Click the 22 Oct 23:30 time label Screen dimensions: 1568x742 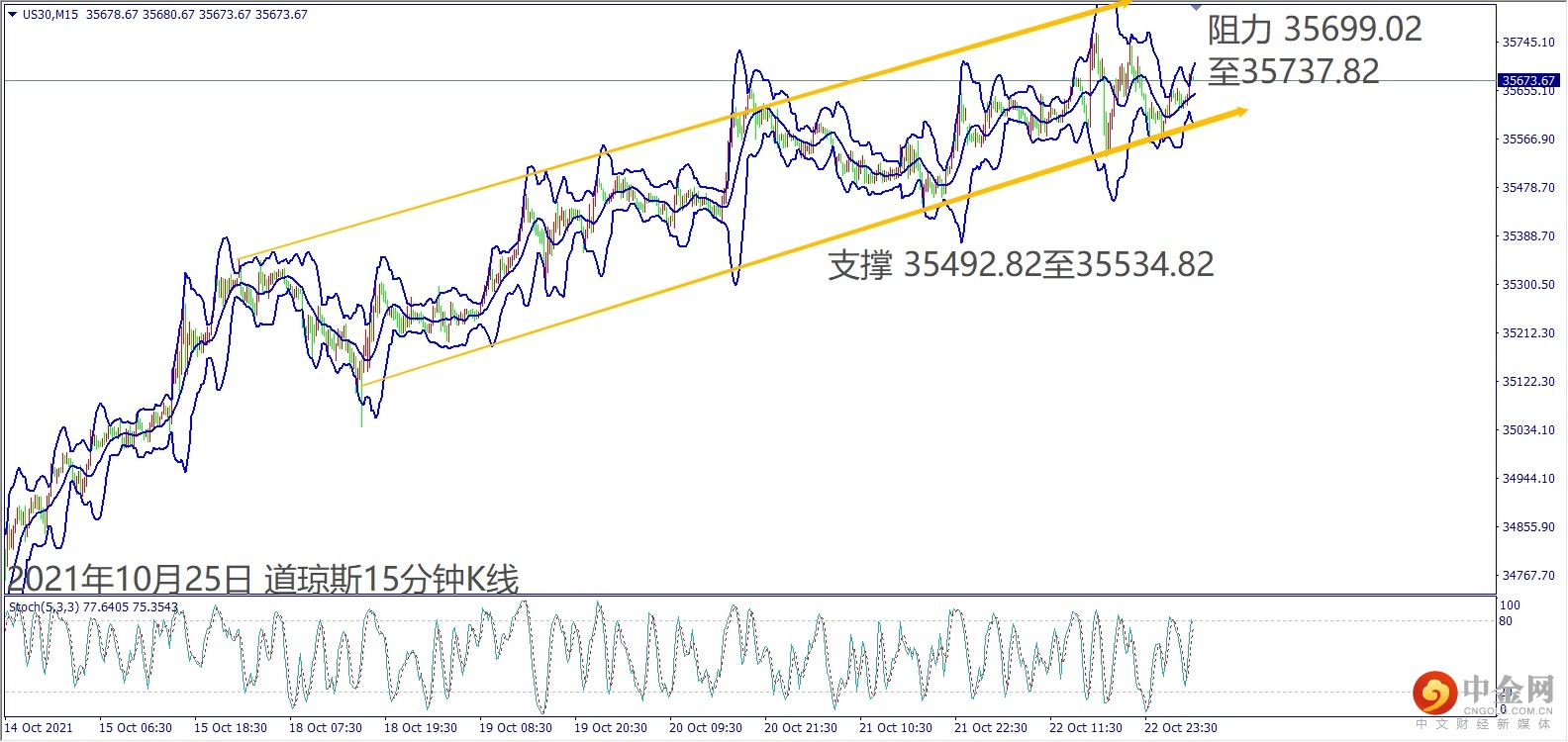click(1181, 728)
